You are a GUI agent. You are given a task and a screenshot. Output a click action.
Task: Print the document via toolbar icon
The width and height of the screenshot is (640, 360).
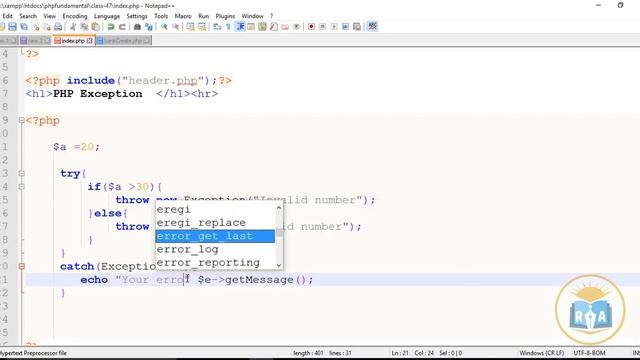(58, 27)
